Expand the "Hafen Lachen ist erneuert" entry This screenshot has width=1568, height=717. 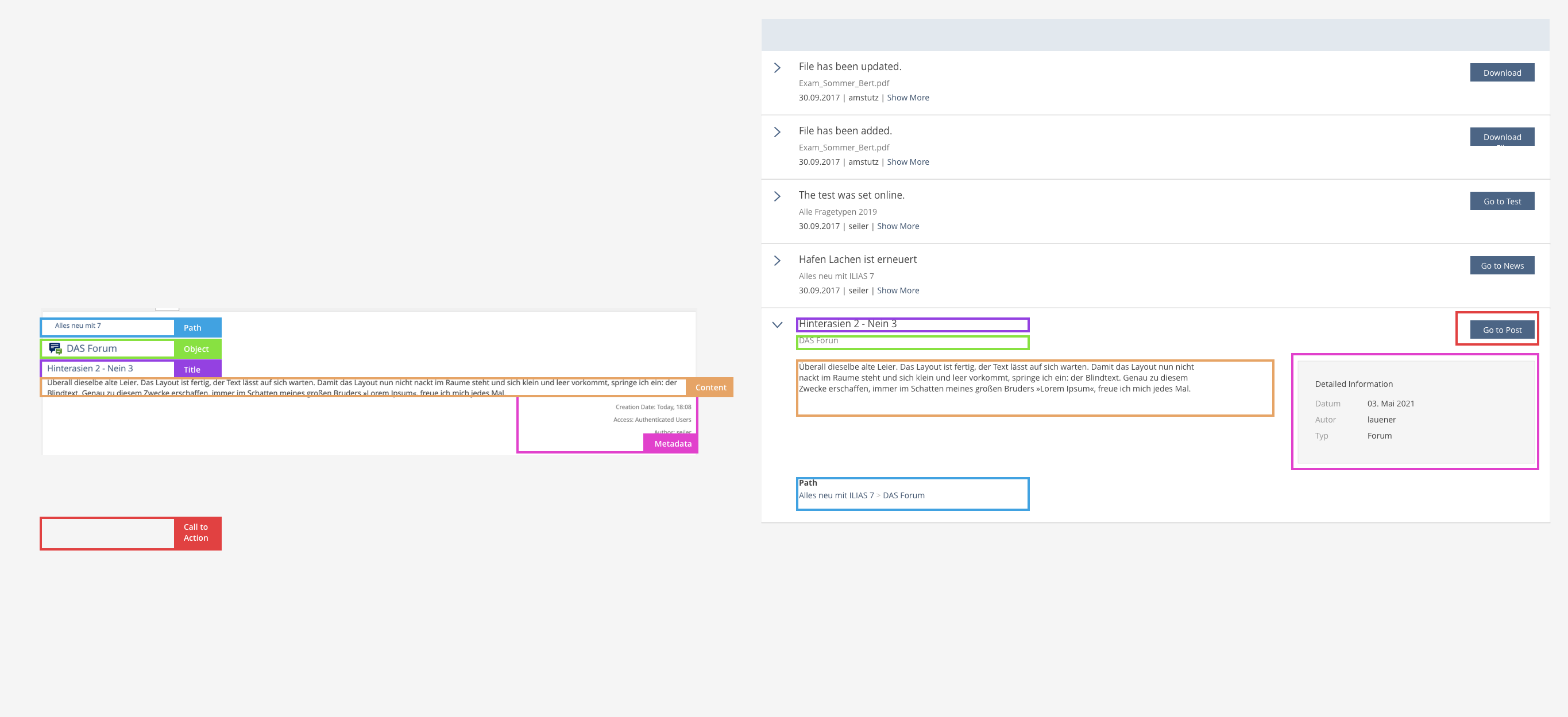click(777, 261)
